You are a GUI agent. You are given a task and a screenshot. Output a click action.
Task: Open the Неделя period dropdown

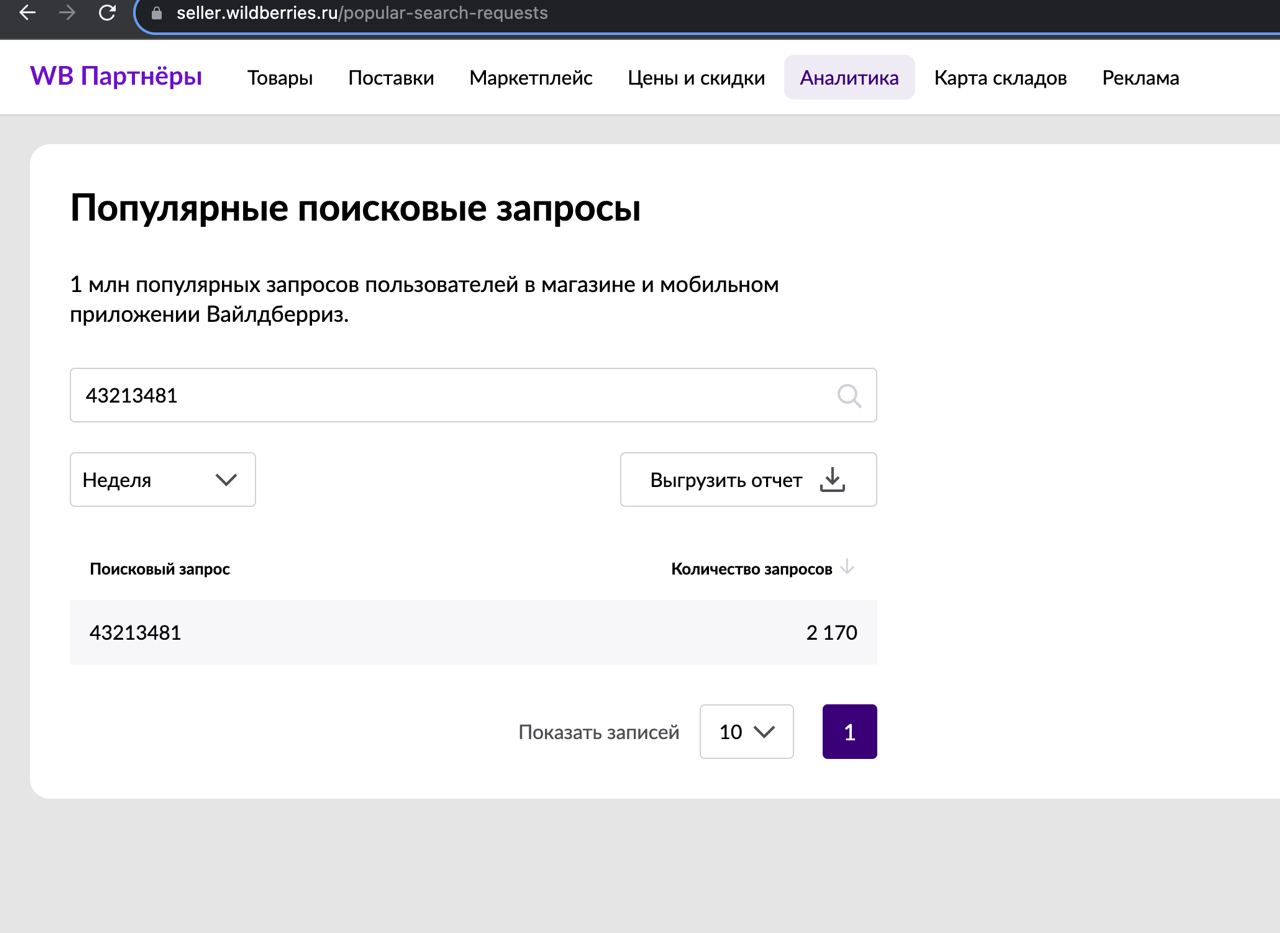(163, 480)
